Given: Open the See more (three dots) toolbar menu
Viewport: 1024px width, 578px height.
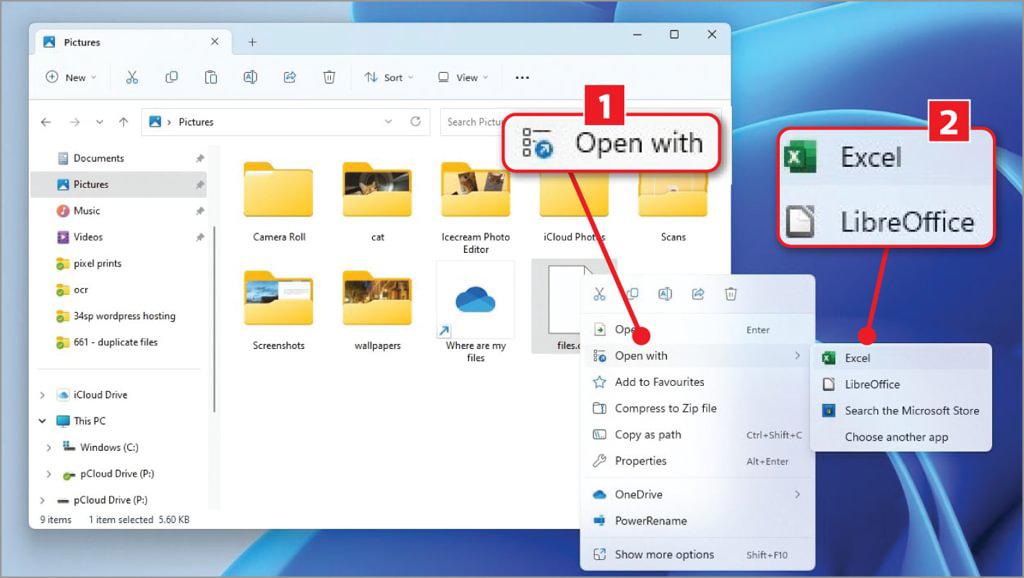Looking at the screenshot, I should click(x=522, y=78).
